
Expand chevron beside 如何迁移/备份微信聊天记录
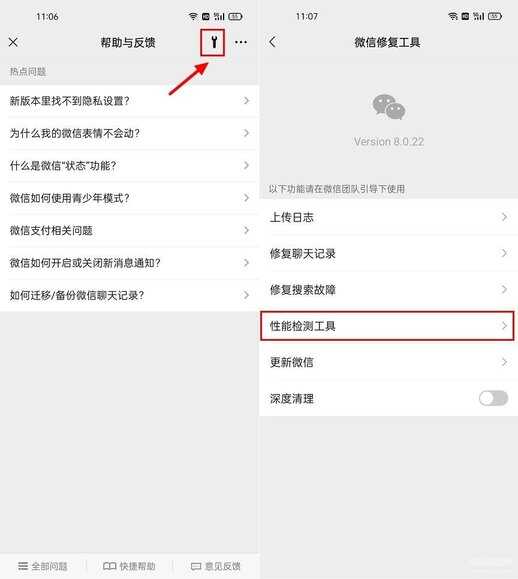pyautogui.click(x=246, y=295)
